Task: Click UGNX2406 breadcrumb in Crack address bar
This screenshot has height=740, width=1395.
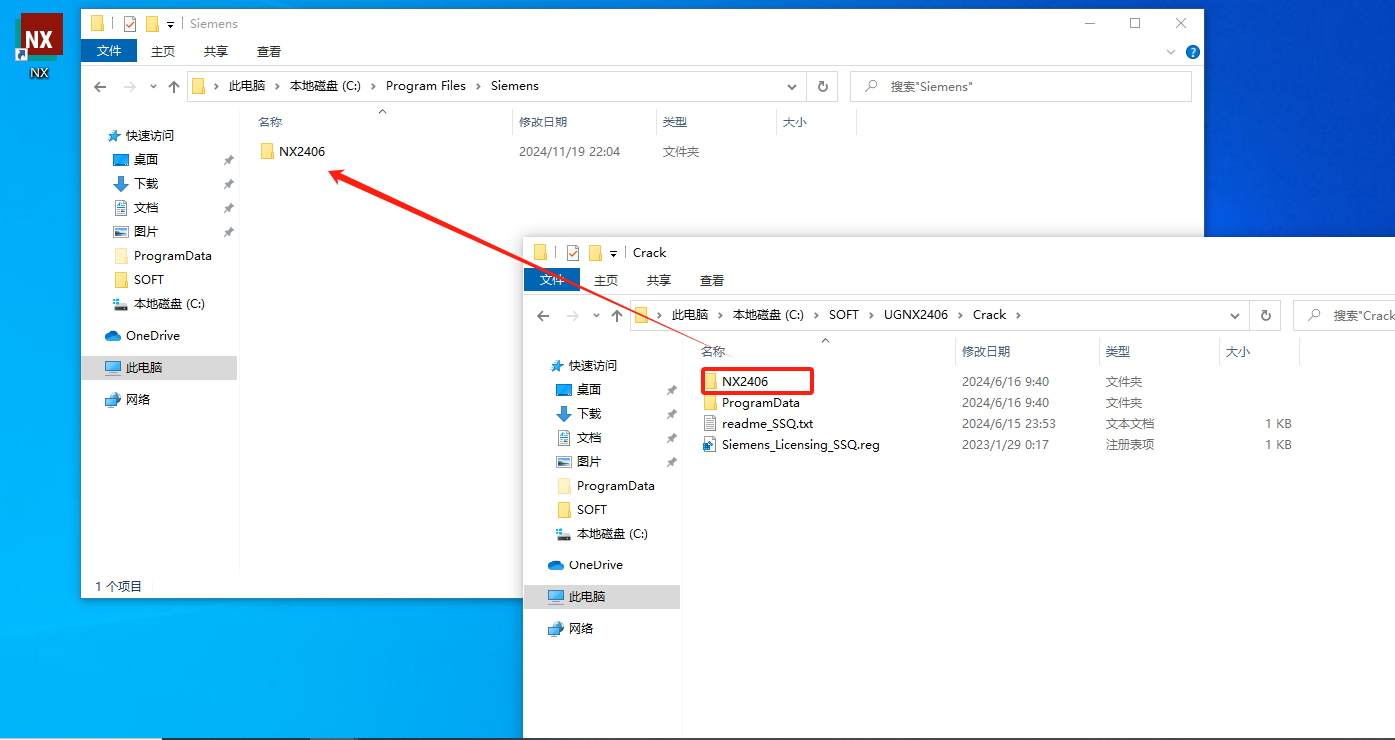Action: (x=916, y=315)
